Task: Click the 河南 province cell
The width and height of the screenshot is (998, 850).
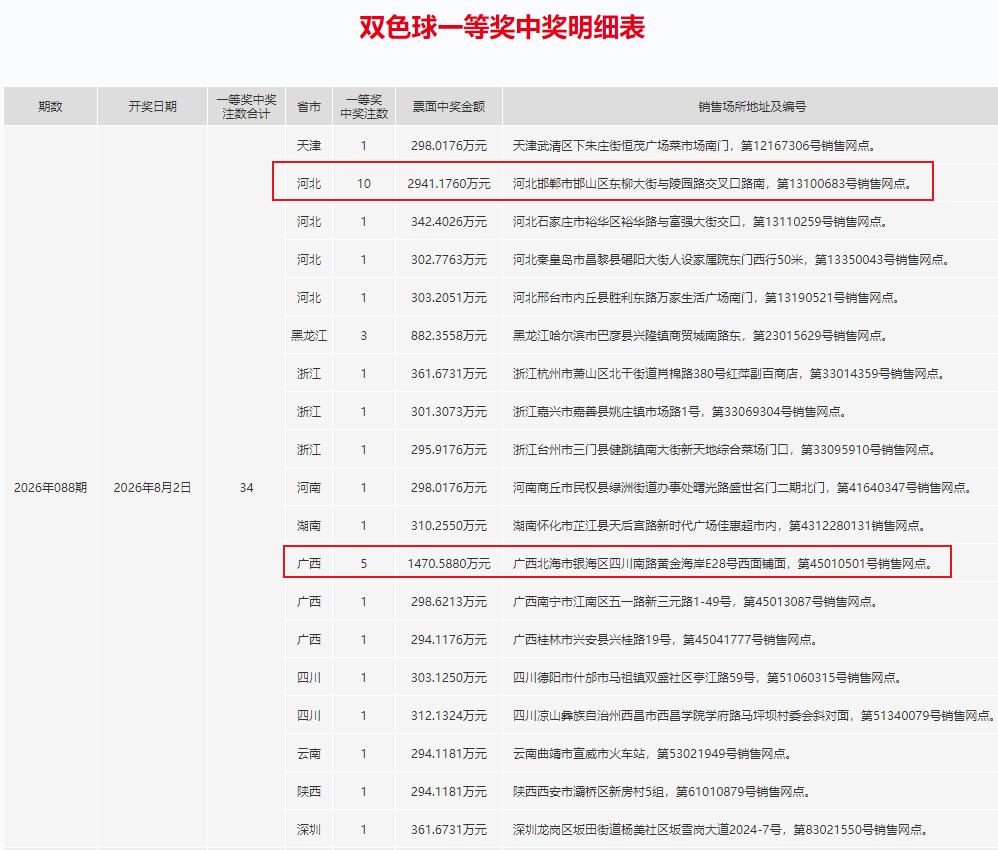Action: coord(309,488)
